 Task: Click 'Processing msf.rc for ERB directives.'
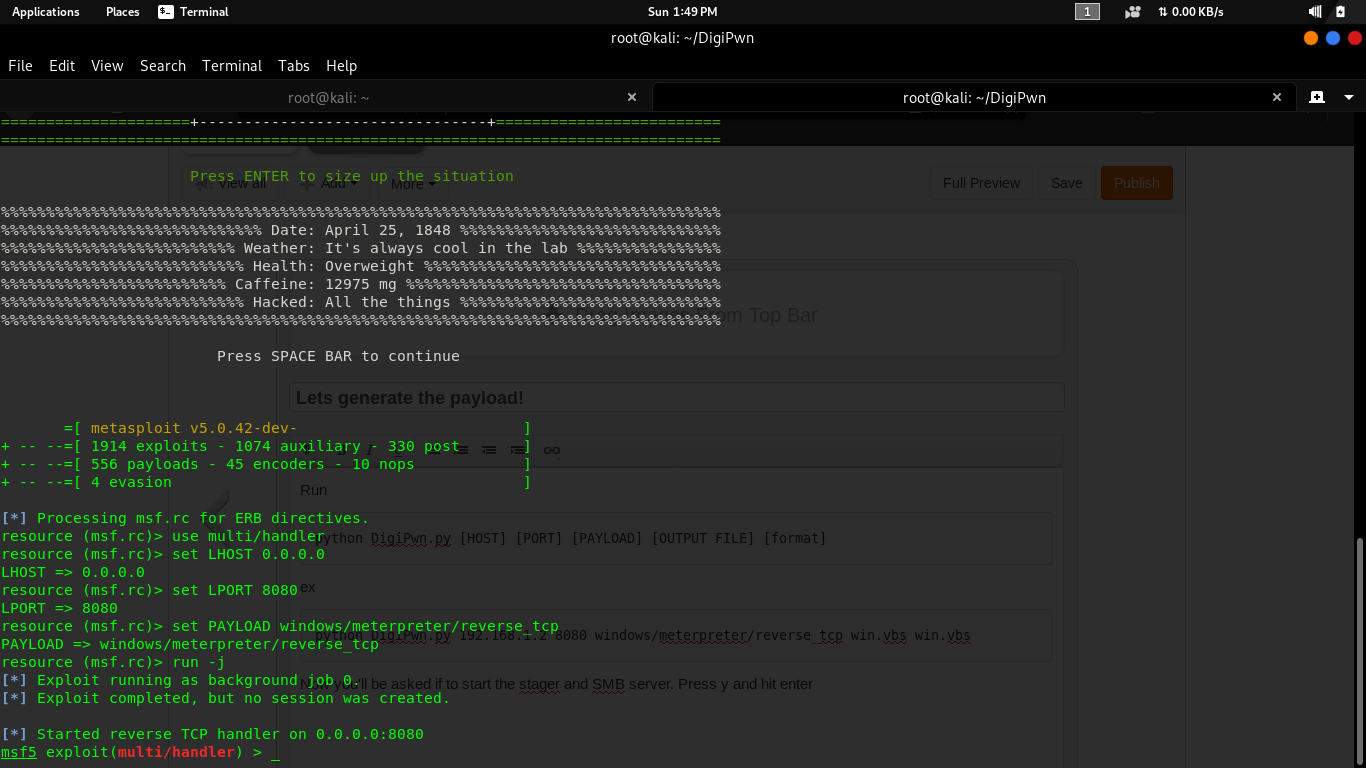tap(203, 518)
